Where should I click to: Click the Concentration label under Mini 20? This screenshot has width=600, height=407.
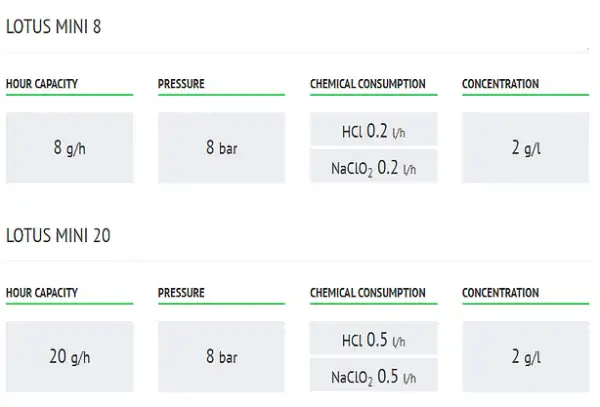pos(501,293)
